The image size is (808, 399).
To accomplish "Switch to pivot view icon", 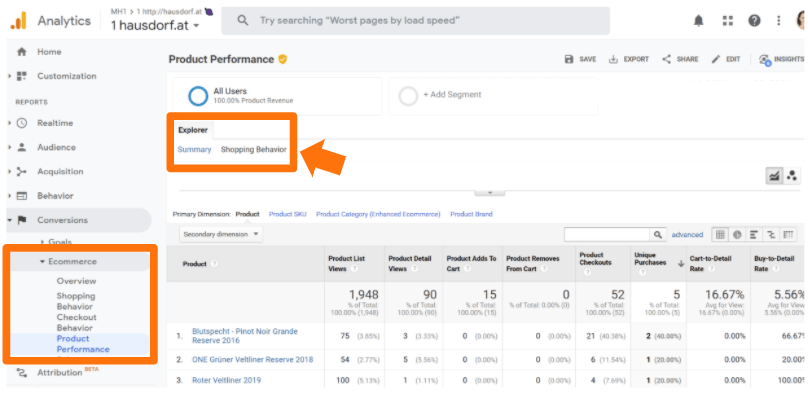I will pyautogui.click(x=788, y=235).
